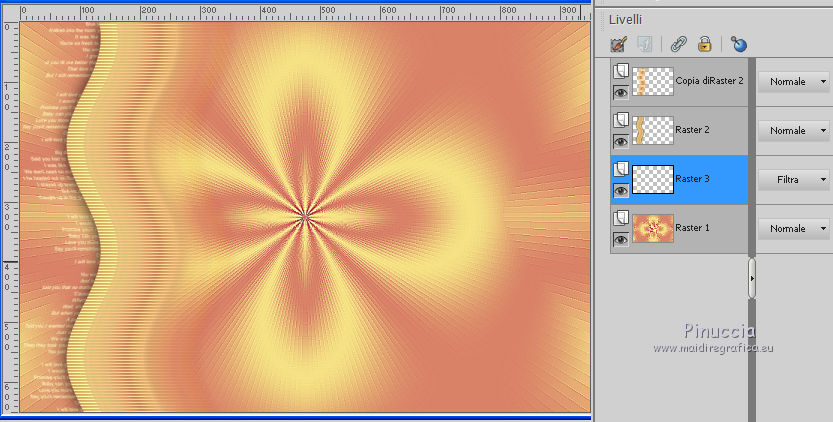
Task: Click the center of the starburst image
Action: tap(305, 217)
